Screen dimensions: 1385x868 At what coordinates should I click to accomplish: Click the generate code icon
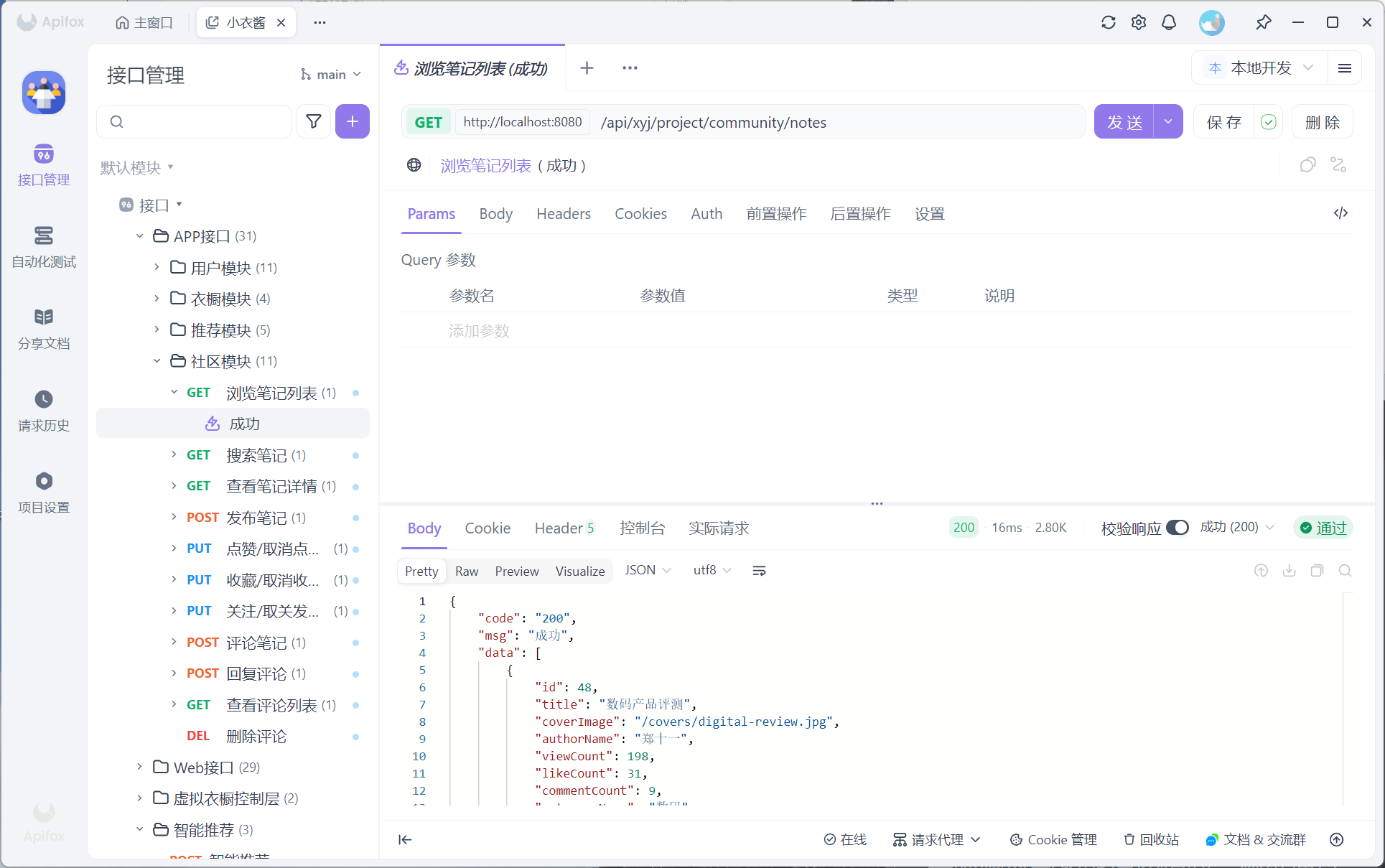tap(1340, 213)
